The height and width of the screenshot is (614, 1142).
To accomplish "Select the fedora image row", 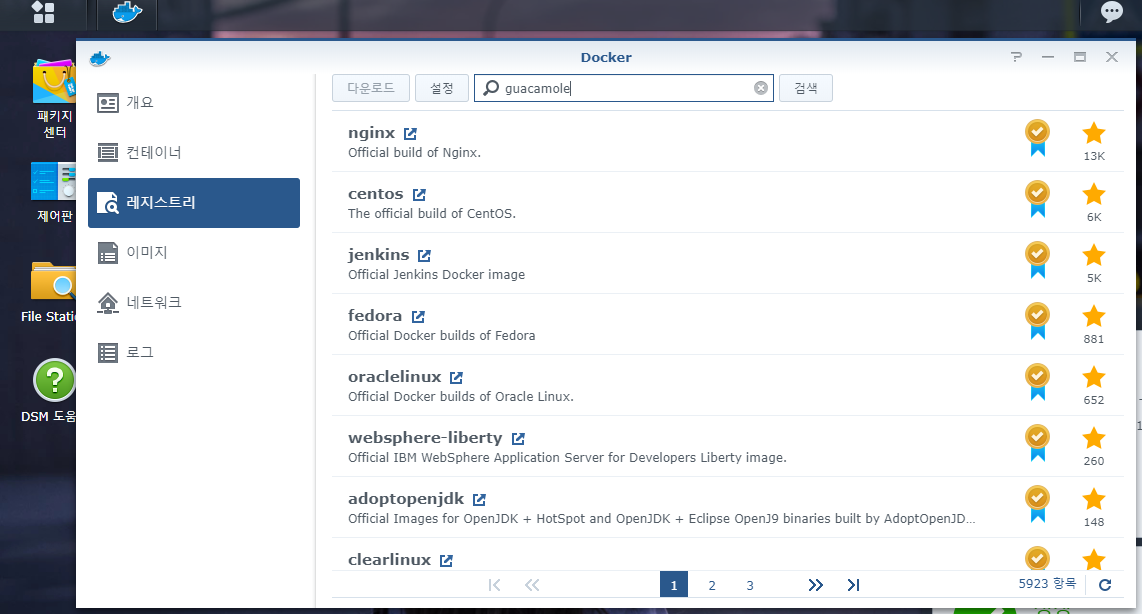I will point(728,324).
